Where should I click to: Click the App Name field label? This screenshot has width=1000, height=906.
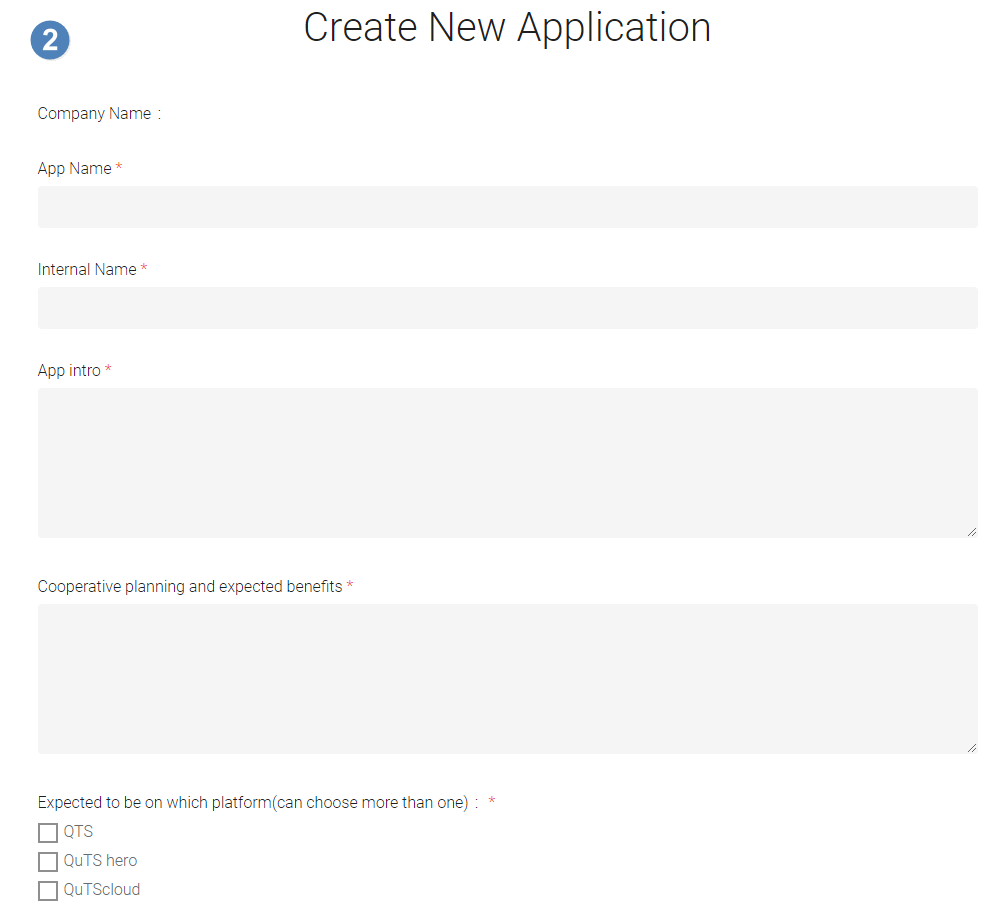click(x=75, y=169)
